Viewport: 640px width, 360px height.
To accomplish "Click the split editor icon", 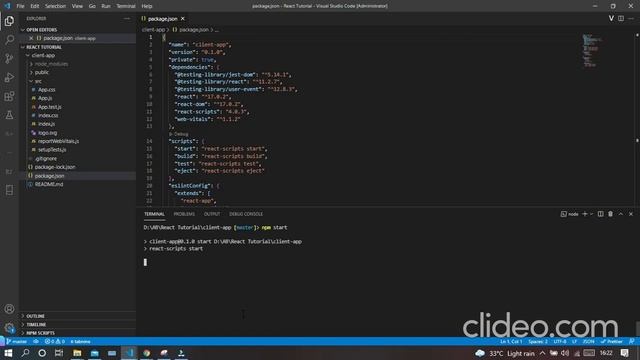I will tap(621, 18).
